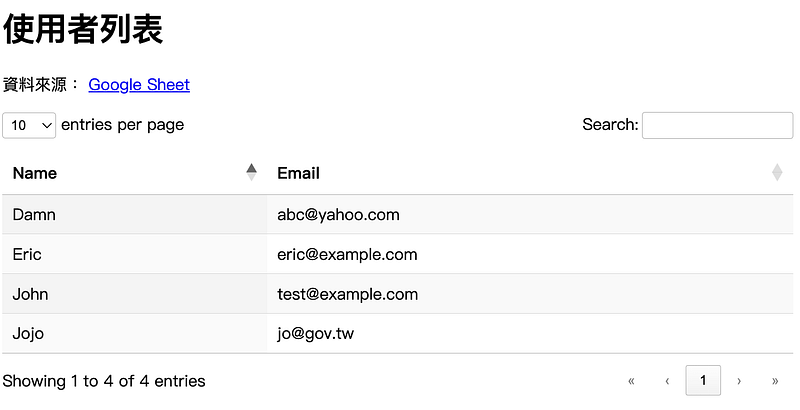Click the jo@gov.tw email cell
Image resolution: width=800 pixels, height=410 pixels.
tap(530, 334)
